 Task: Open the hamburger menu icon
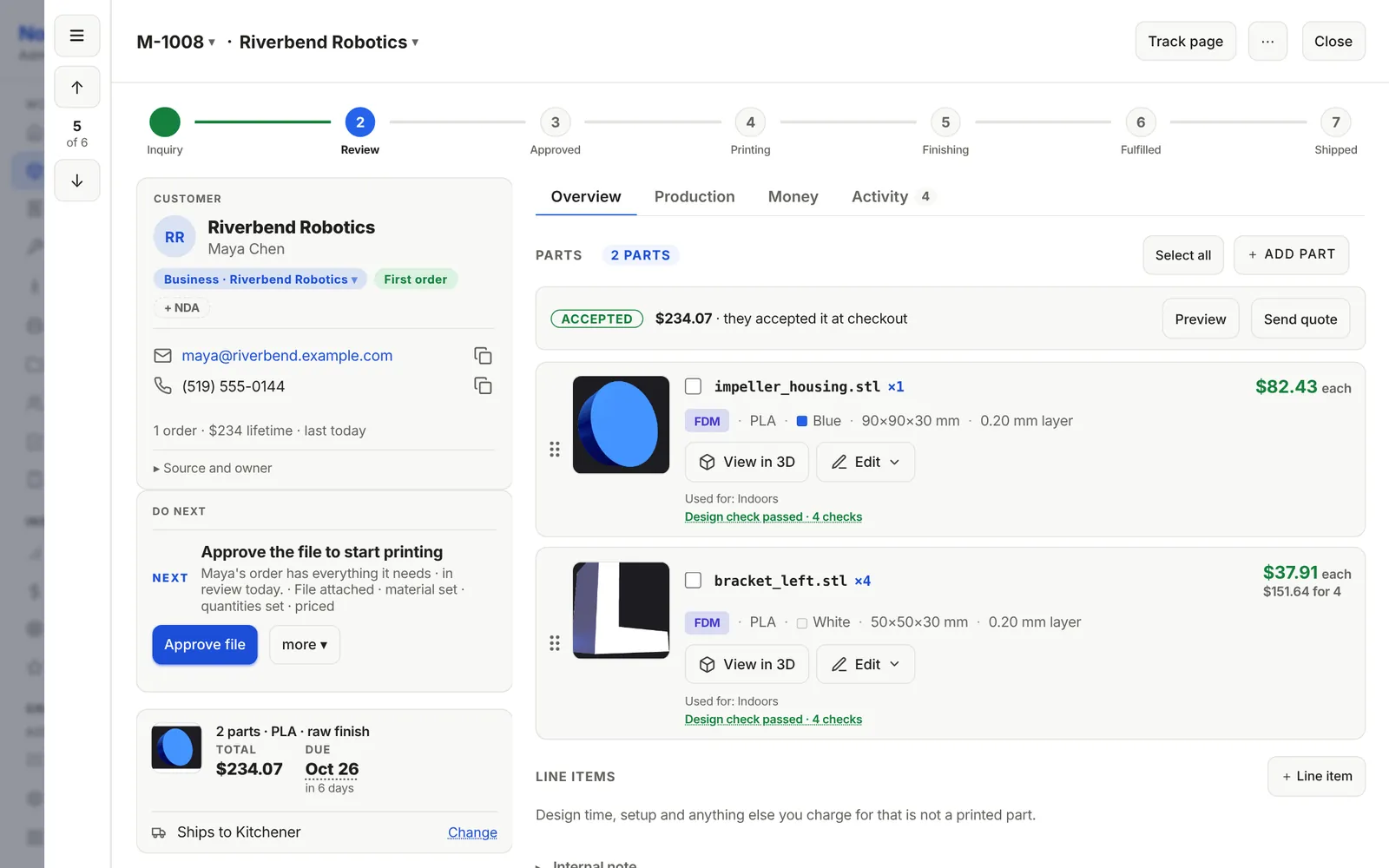coord(77,36)
